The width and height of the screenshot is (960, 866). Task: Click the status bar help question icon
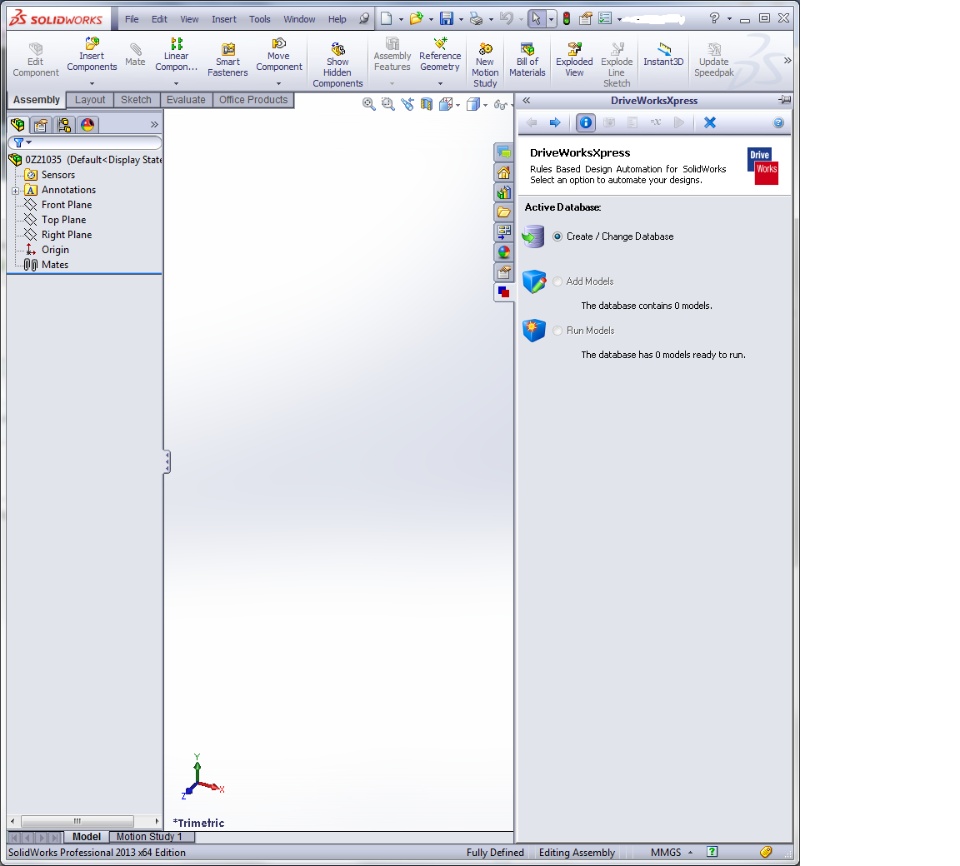(712, 852)
